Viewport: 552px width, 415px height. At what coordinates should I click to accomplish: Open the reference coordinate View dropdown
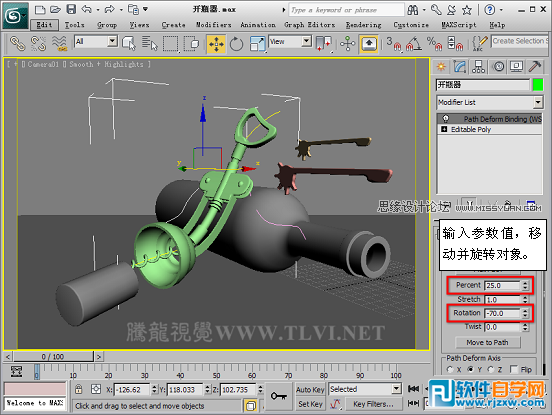click(307, 41)
